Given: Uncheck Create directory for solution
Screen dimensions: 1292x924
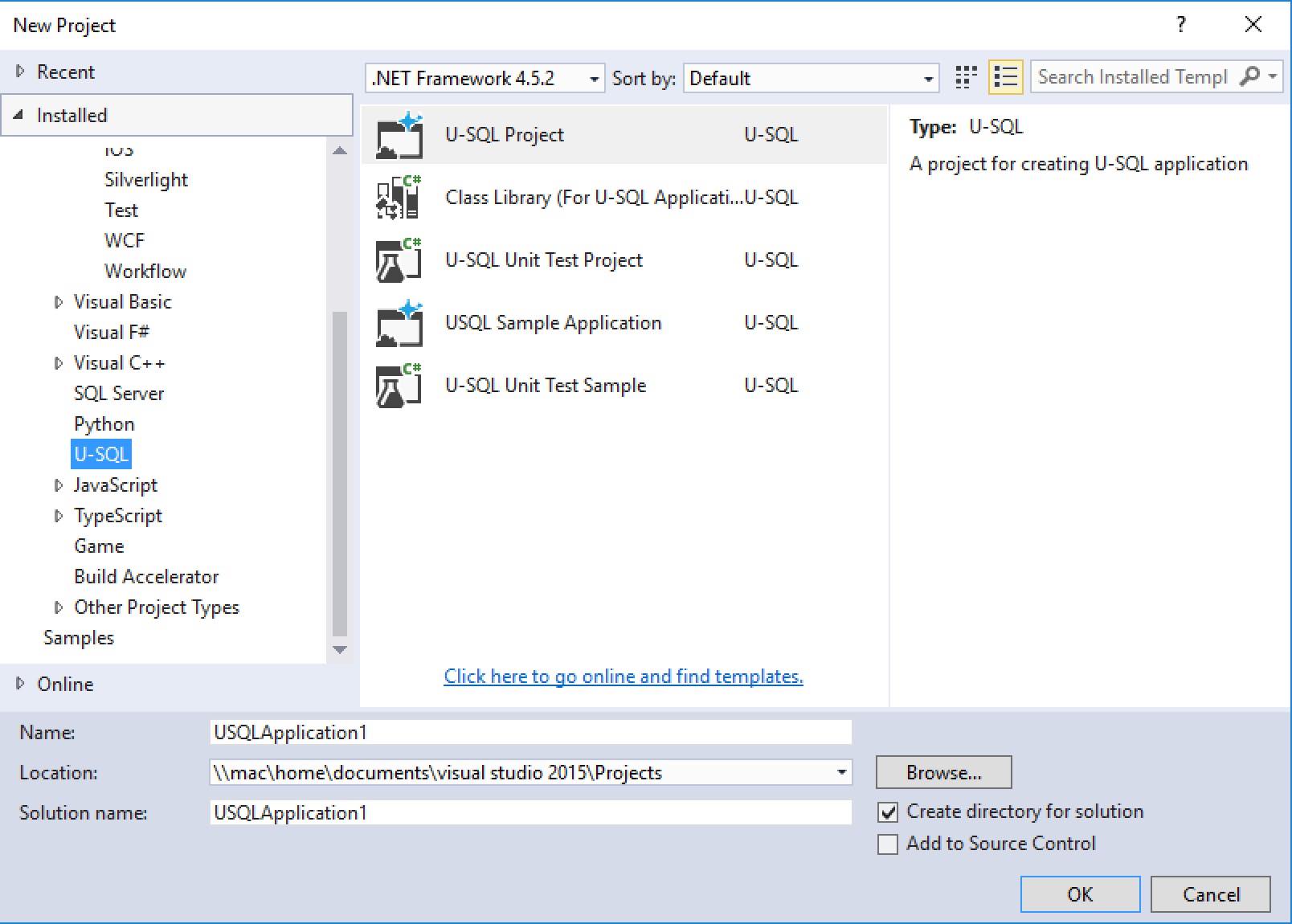Looking at the screenshot, I should pyautogui.click(x=888, y=812).
